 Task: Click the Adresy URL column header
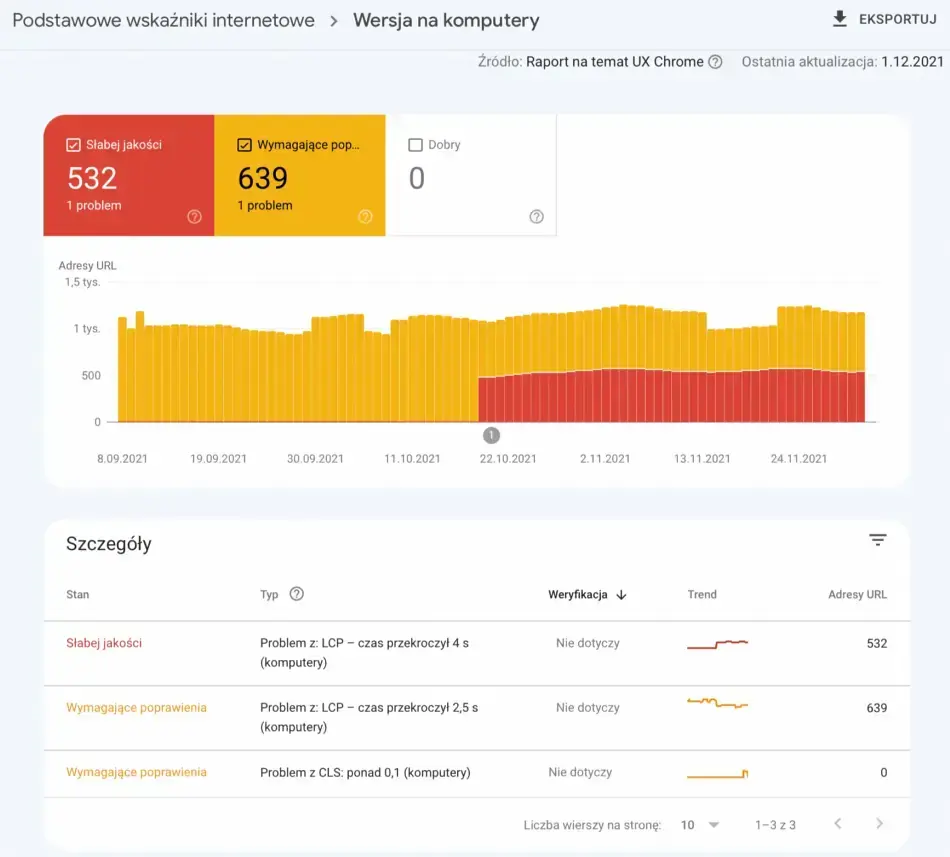pyautogui.click(x=857, y=595)
